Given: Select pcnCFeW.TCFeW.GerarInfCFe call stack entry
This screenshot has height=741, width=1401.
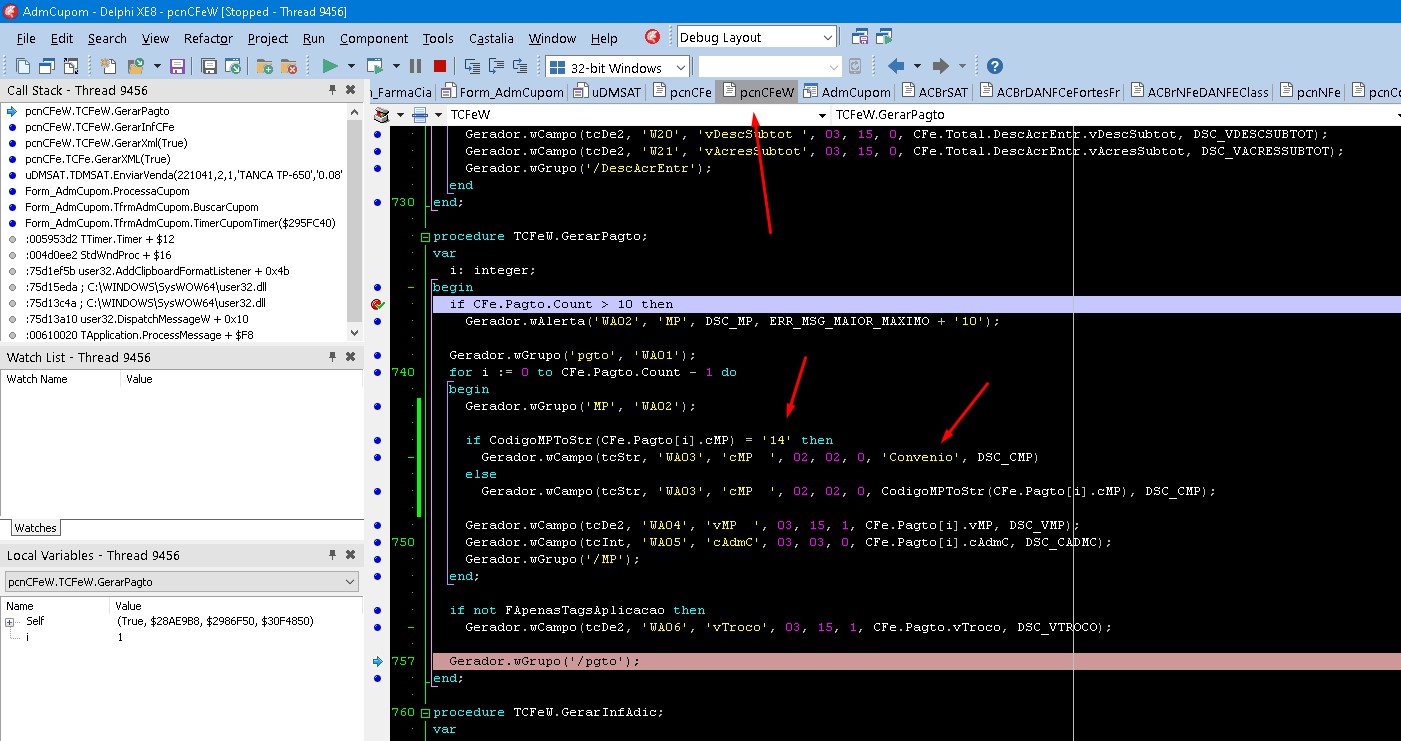Looking at the screenshot, I should [100, 127].
